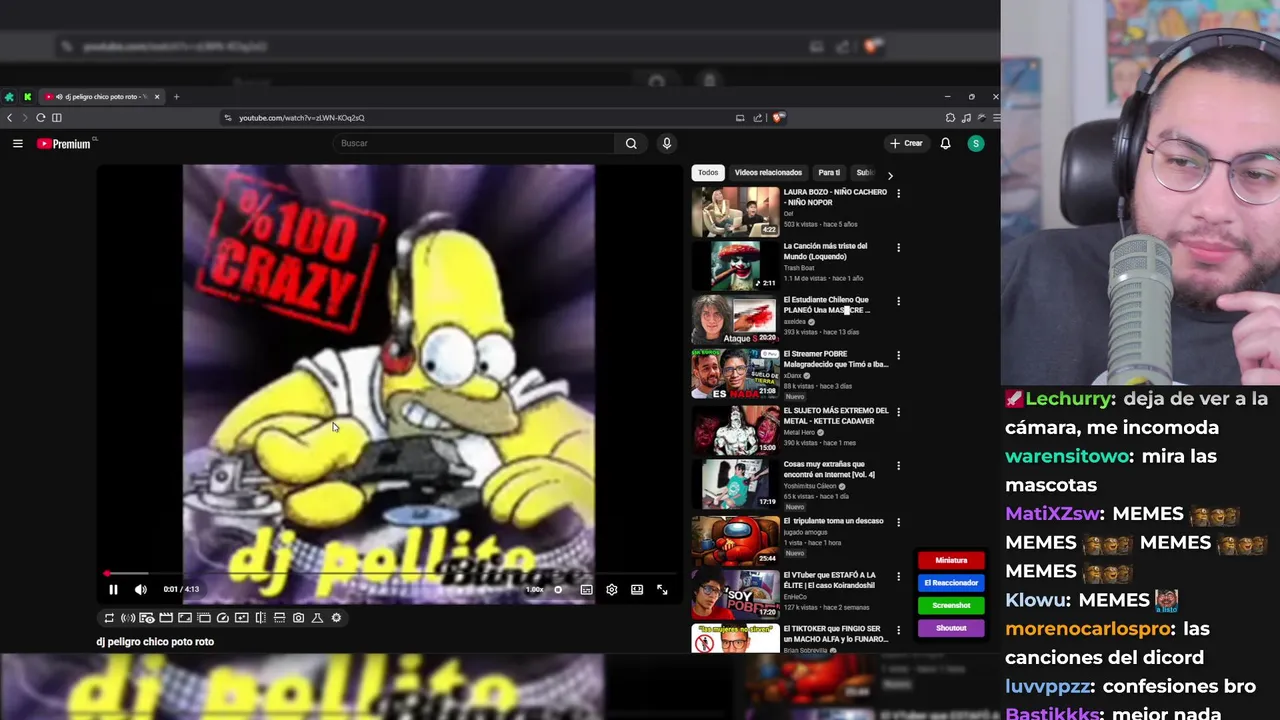This screenshot has height=720, width=1280.
Task: Click the blue El Reaccionador button
Action: coord(951,583)
